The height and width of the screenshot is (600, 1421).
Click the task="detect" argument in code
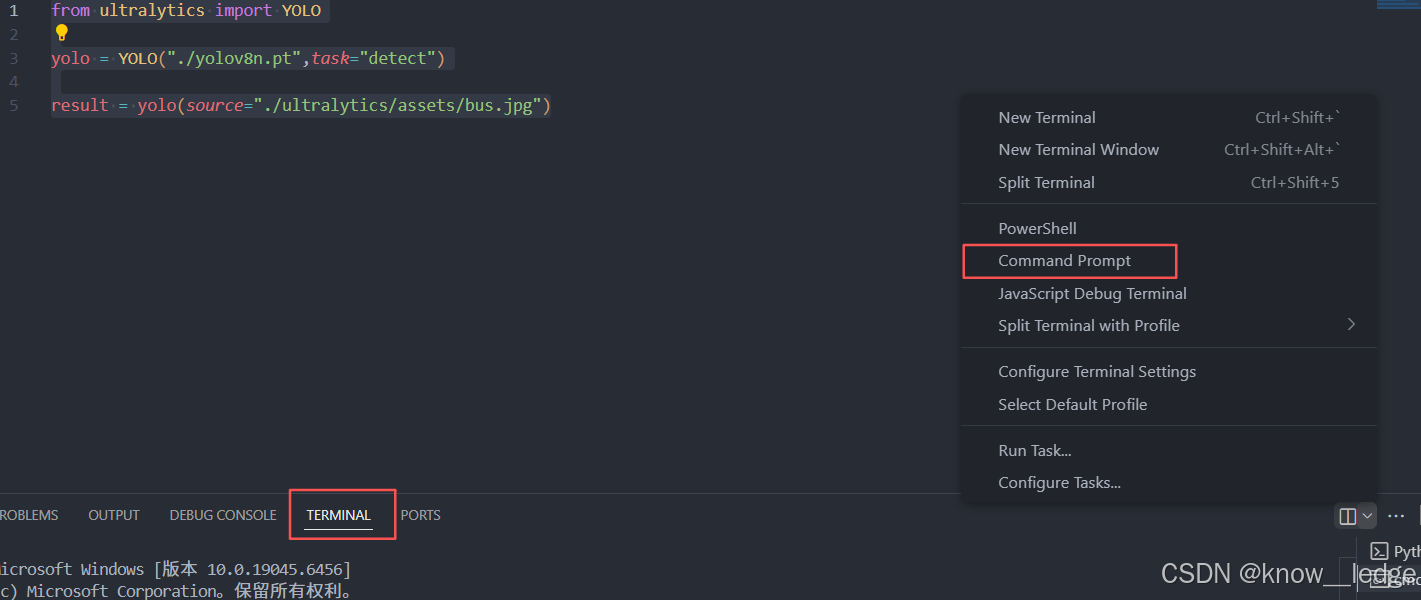tap(373, 59)
